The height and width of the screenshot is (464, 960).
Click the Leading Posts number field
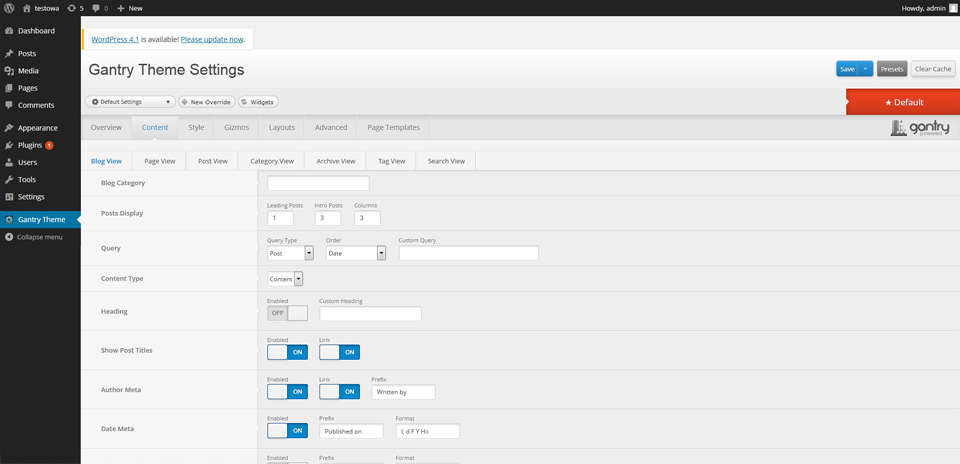point(280,218)
